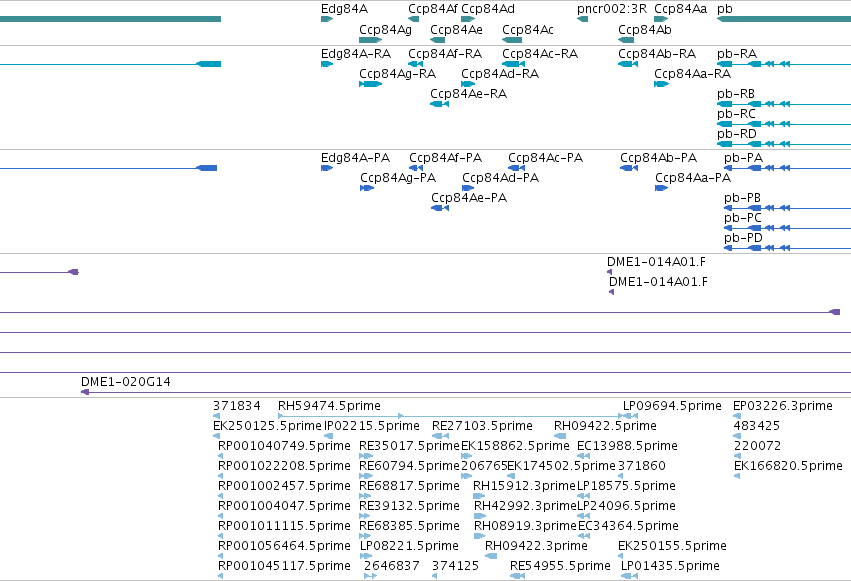Select the Edg84A gene arrow glyph

coord(327,19)
